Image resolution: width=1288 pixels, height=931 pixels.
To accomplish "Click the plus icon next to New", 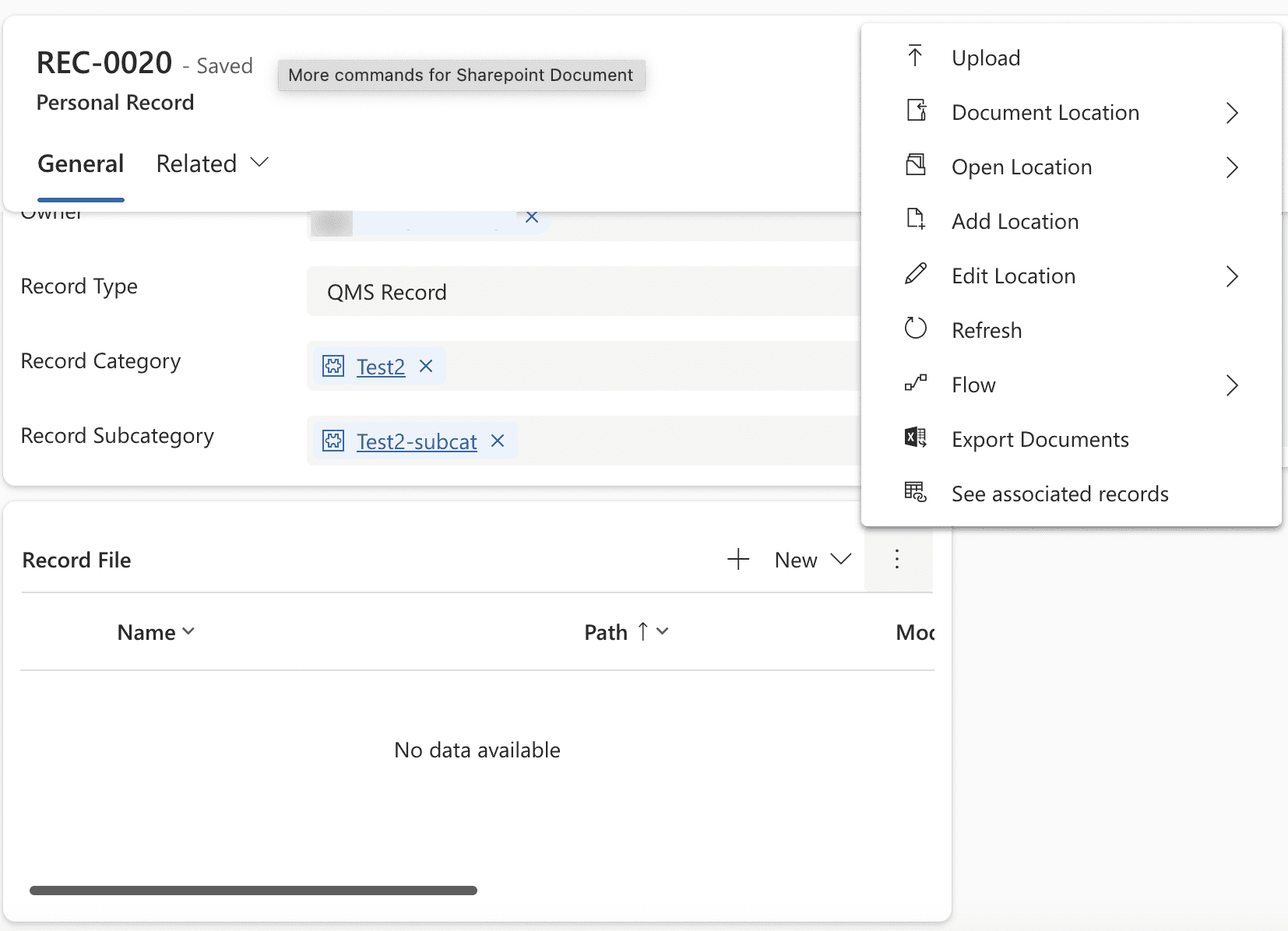I will pyautogui.click(x=738, y=559).
